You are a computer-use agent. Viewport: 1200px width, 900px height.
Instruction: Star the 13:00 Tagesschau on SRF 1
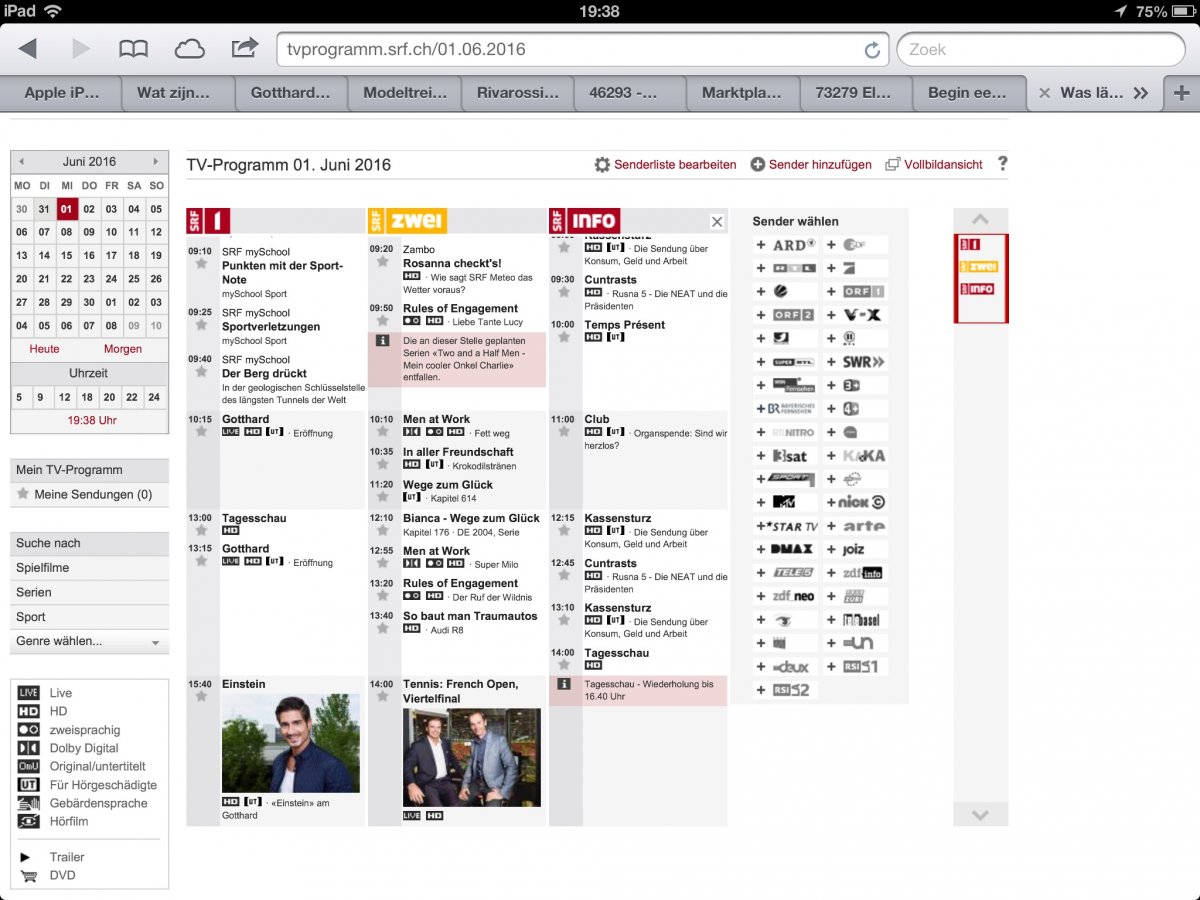(x=201, y=530)
